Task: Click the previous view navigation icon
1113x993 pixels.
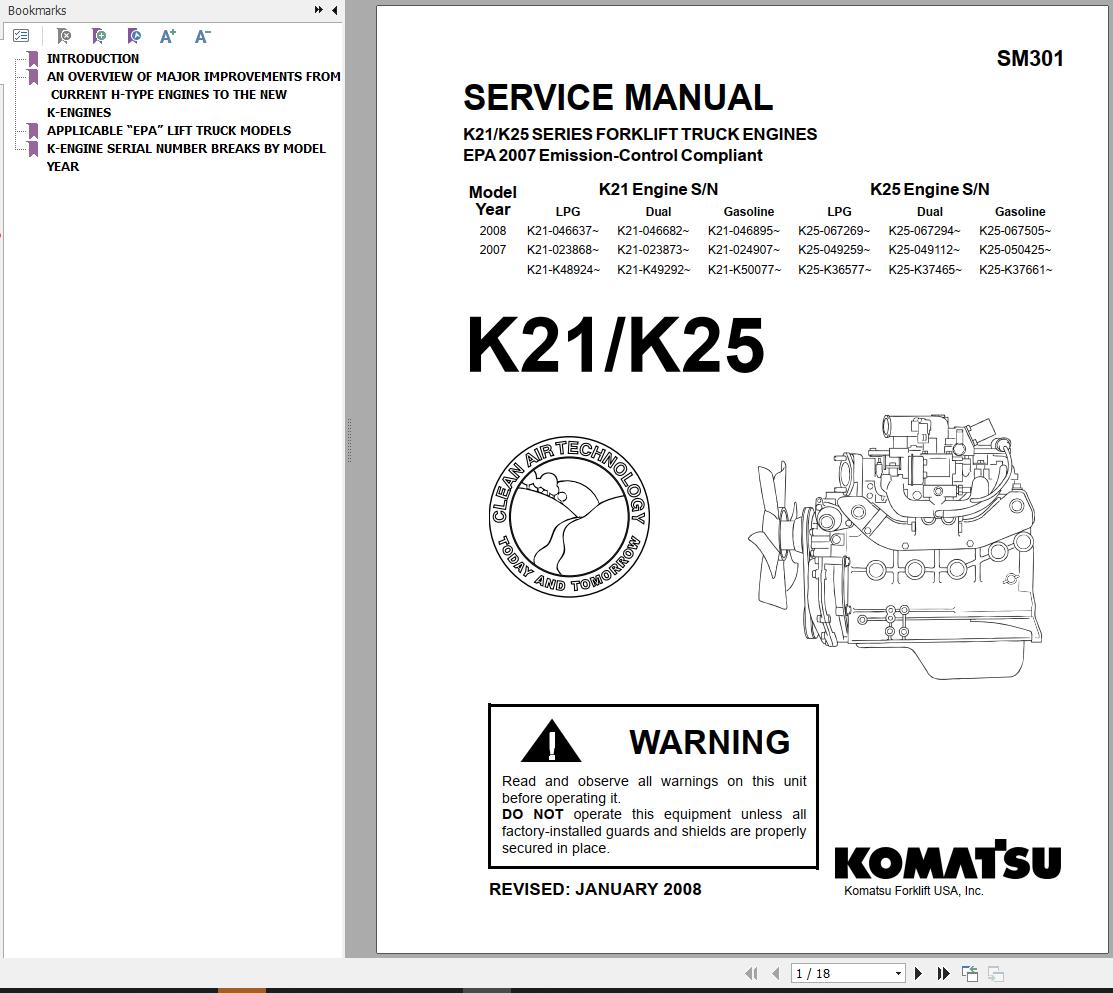Action: (969, 971)
